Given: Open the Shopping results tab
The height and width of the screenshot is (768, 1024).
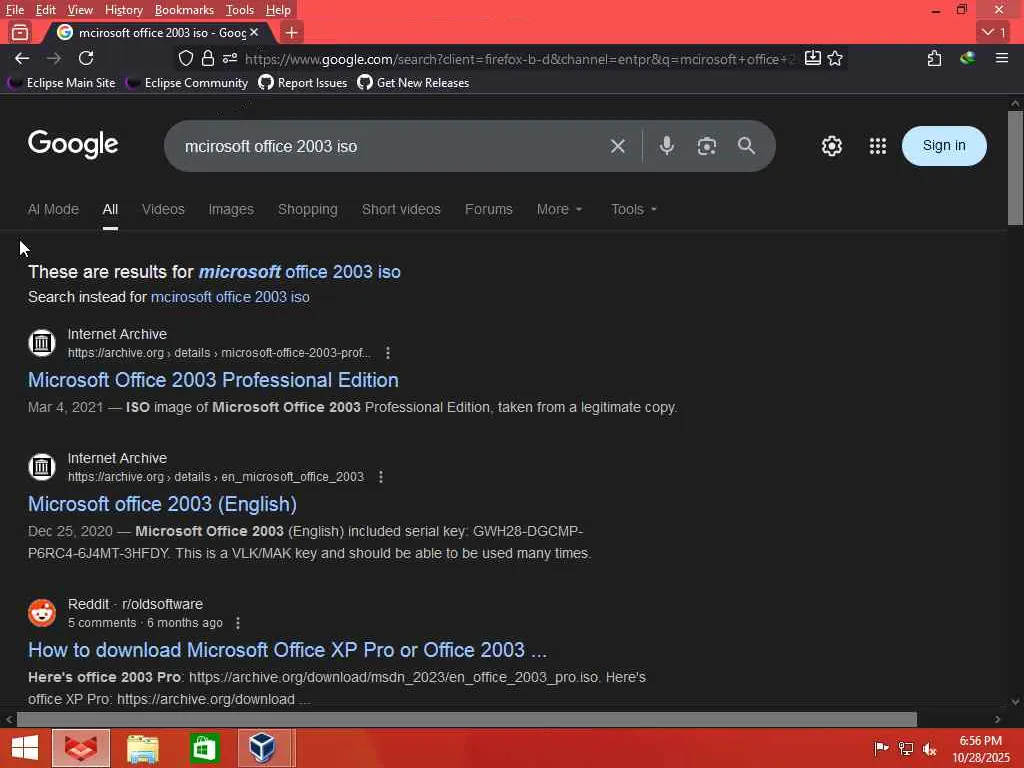Looking at the screenshot, I should pyautogui.click(x=308, y=209).
